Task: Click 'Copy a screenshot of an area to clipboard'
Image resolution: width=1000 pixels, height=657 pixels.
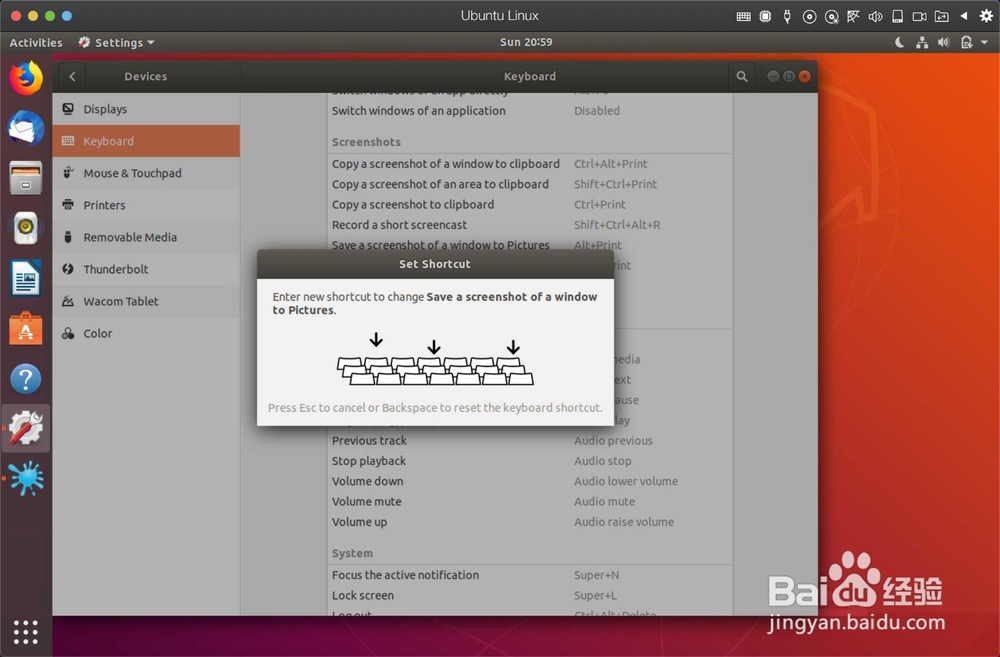Action: pos(530,184)
